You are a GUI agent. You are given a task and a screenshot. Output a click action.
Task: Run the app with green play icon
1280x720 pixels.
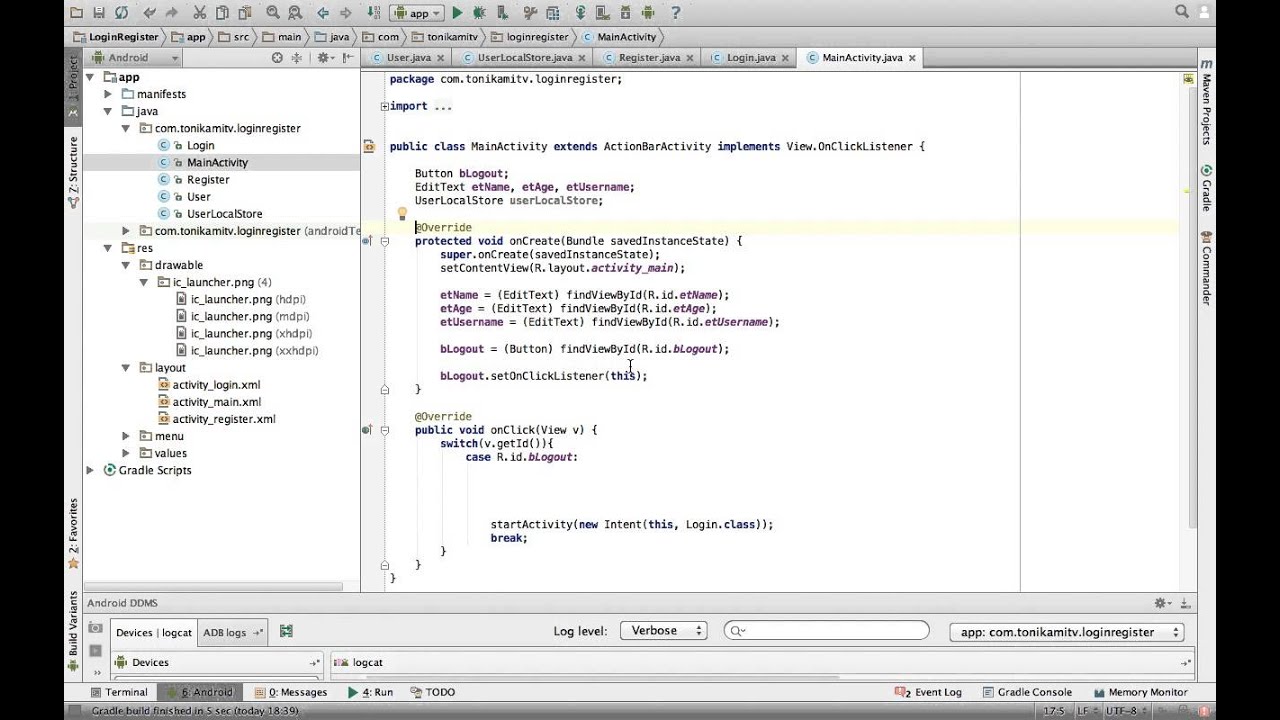pos(457,13)
